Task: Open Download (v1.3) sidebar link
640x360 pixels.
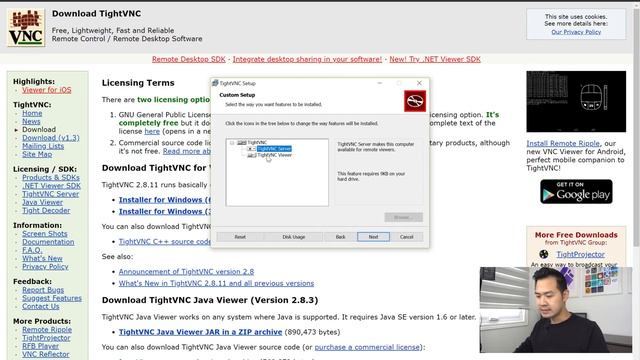Action: click(x=51, y=138)
